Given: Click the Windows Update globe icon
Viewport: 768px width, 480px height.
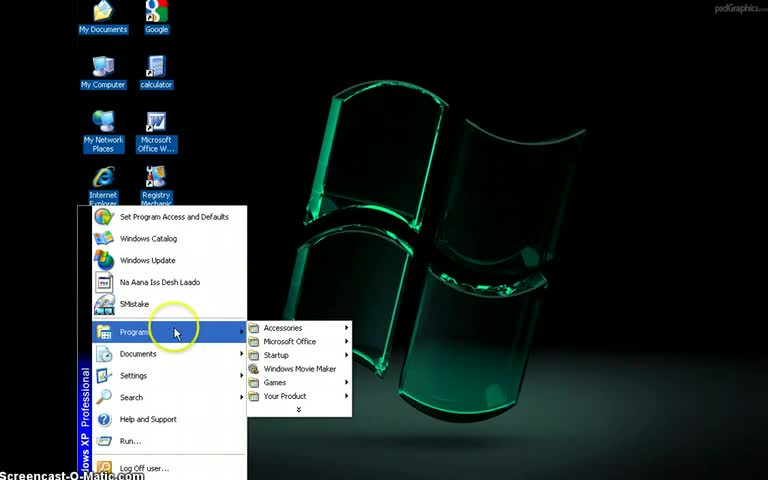Looking at the screenshot, I should coord(104,260).
